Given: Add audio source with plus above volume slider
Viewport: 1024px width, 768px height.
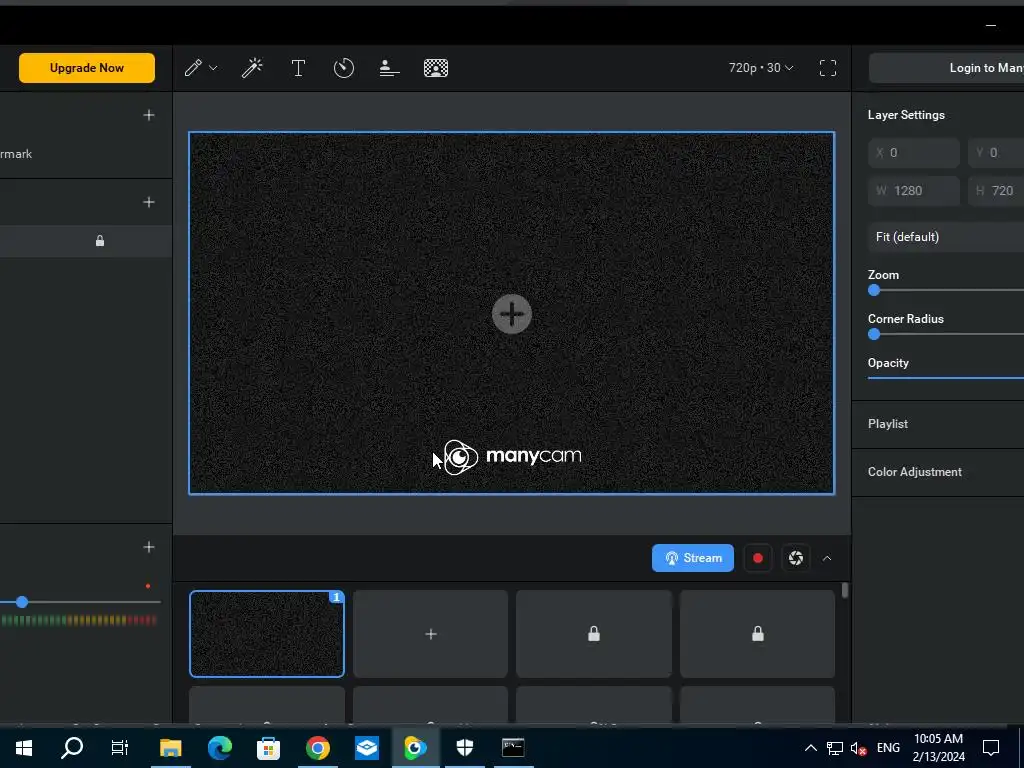Looking at the screenshot, I should coord(149,547).
